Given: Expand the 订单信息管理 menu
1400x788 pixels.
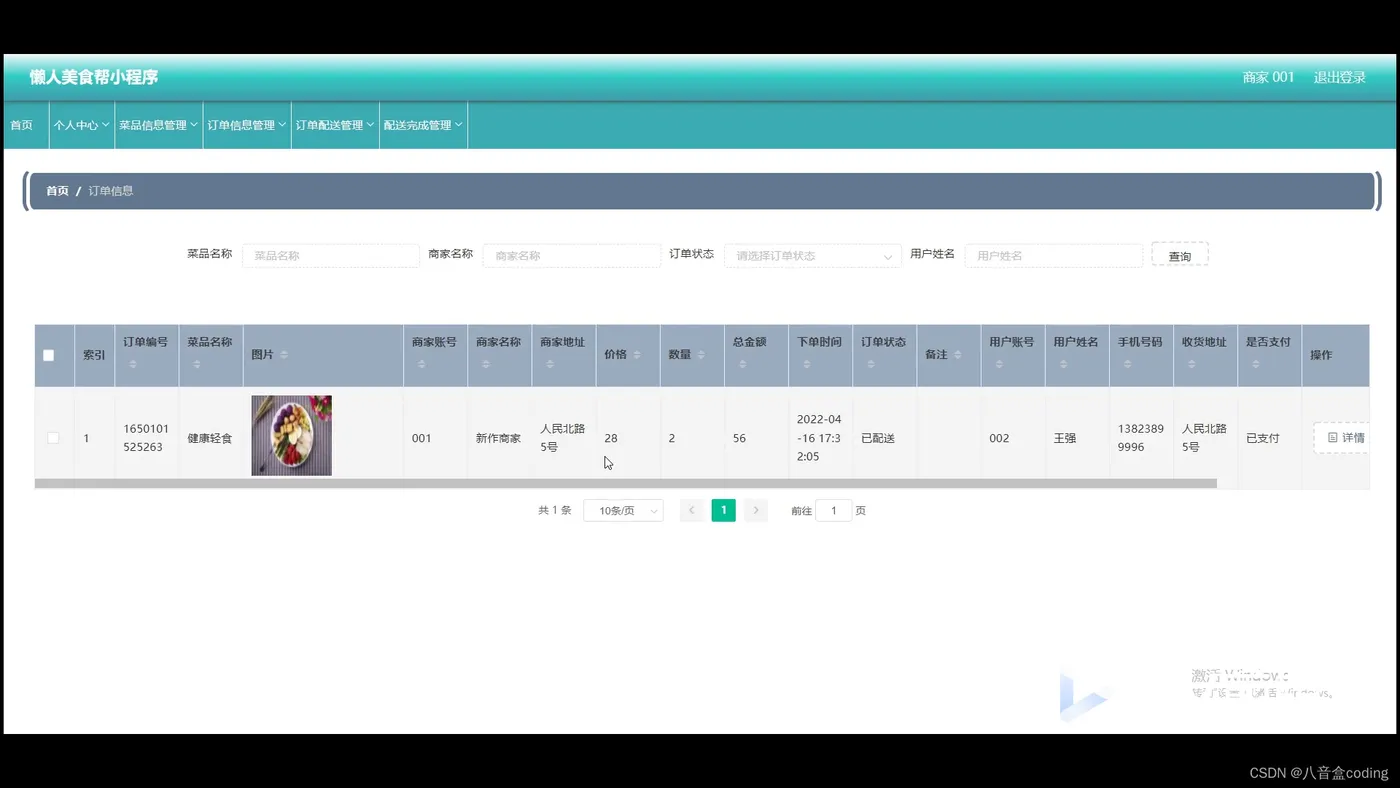Looking at the screenshot, I should click(247, 125).
